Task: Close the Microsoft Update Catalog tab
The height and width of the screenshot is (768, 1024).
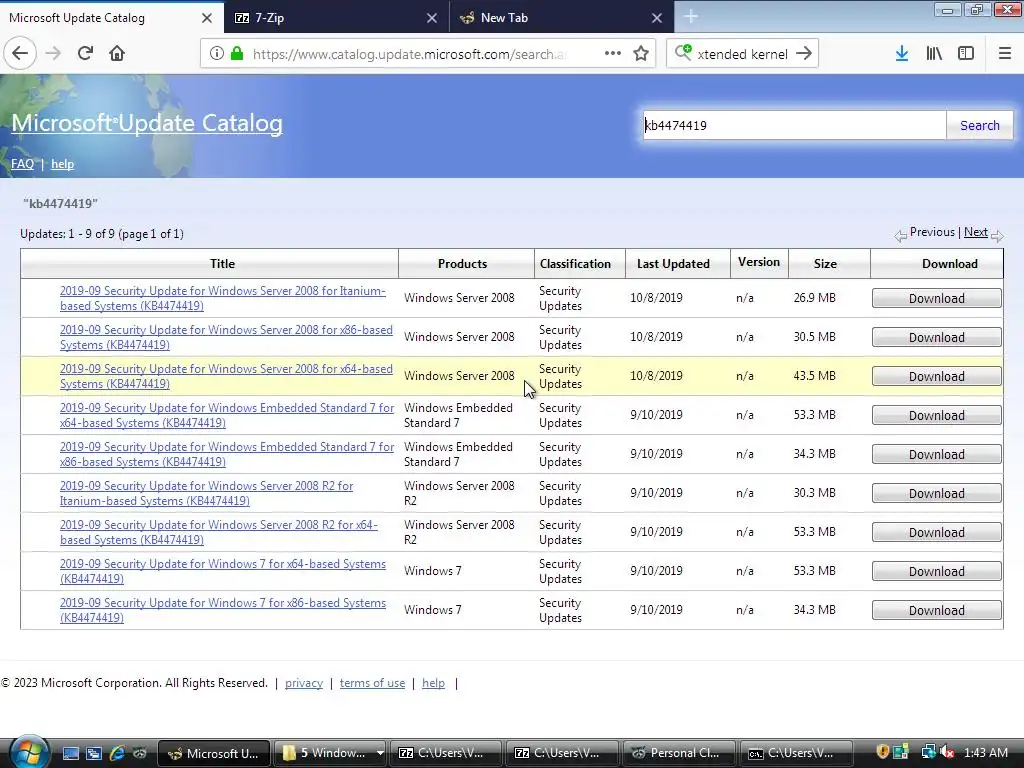Action: [207, 18]
